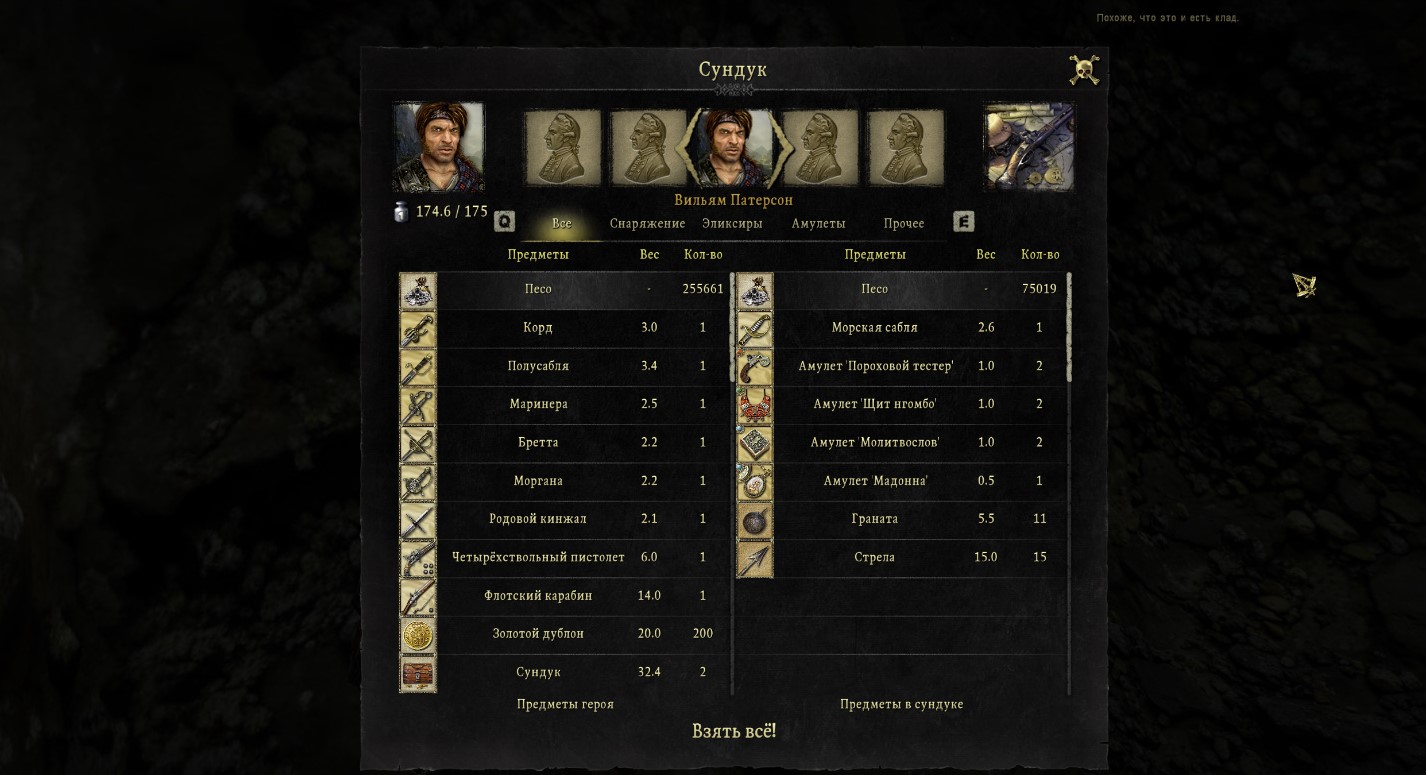Image resolution: width=1426 pixels, height=775 pixels.
Task: Switch to the Амулеты tab
Action: pos(818,223)
